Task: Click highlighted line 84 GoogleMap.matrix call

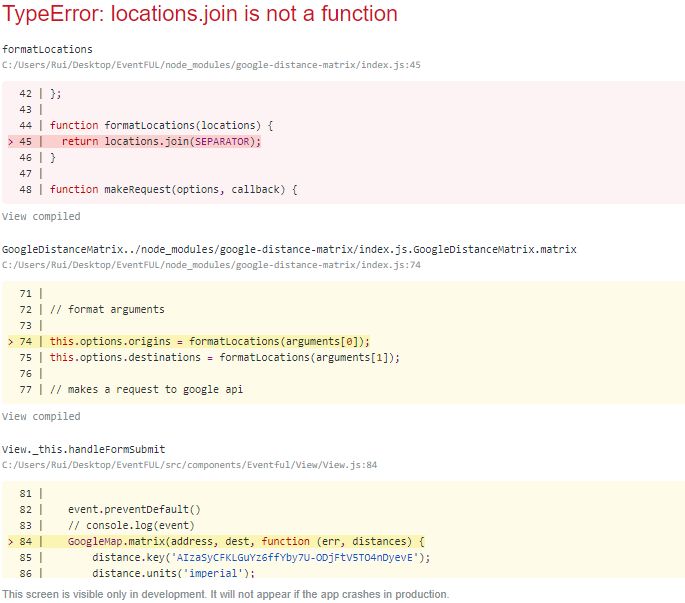Action: 216,541
